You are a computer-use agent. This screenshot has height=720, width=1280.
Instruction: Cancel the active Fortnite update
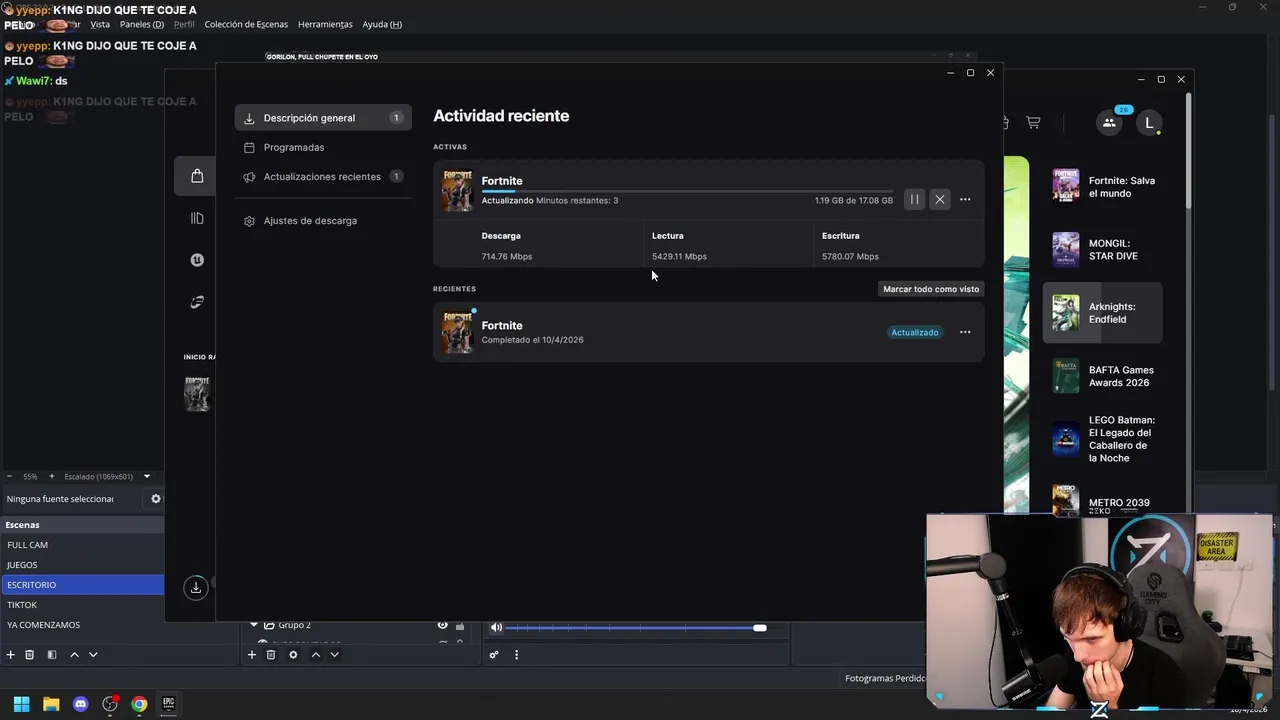[x=940, y=199]
